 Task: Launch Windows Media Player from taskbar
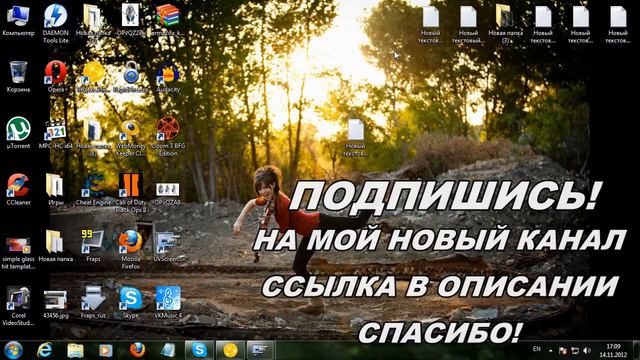106,350
